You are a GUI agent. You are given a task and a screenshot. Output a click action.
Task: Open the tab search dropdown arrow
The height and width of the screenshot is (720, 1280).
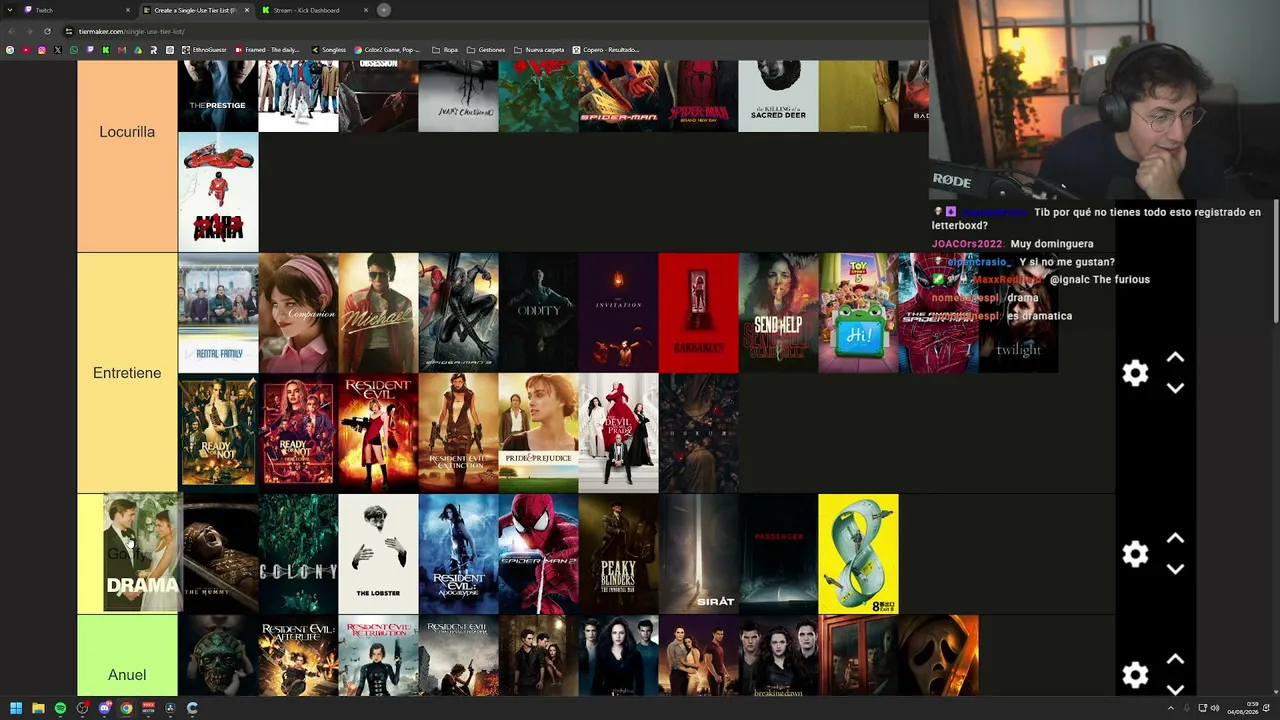coord(10,10)
